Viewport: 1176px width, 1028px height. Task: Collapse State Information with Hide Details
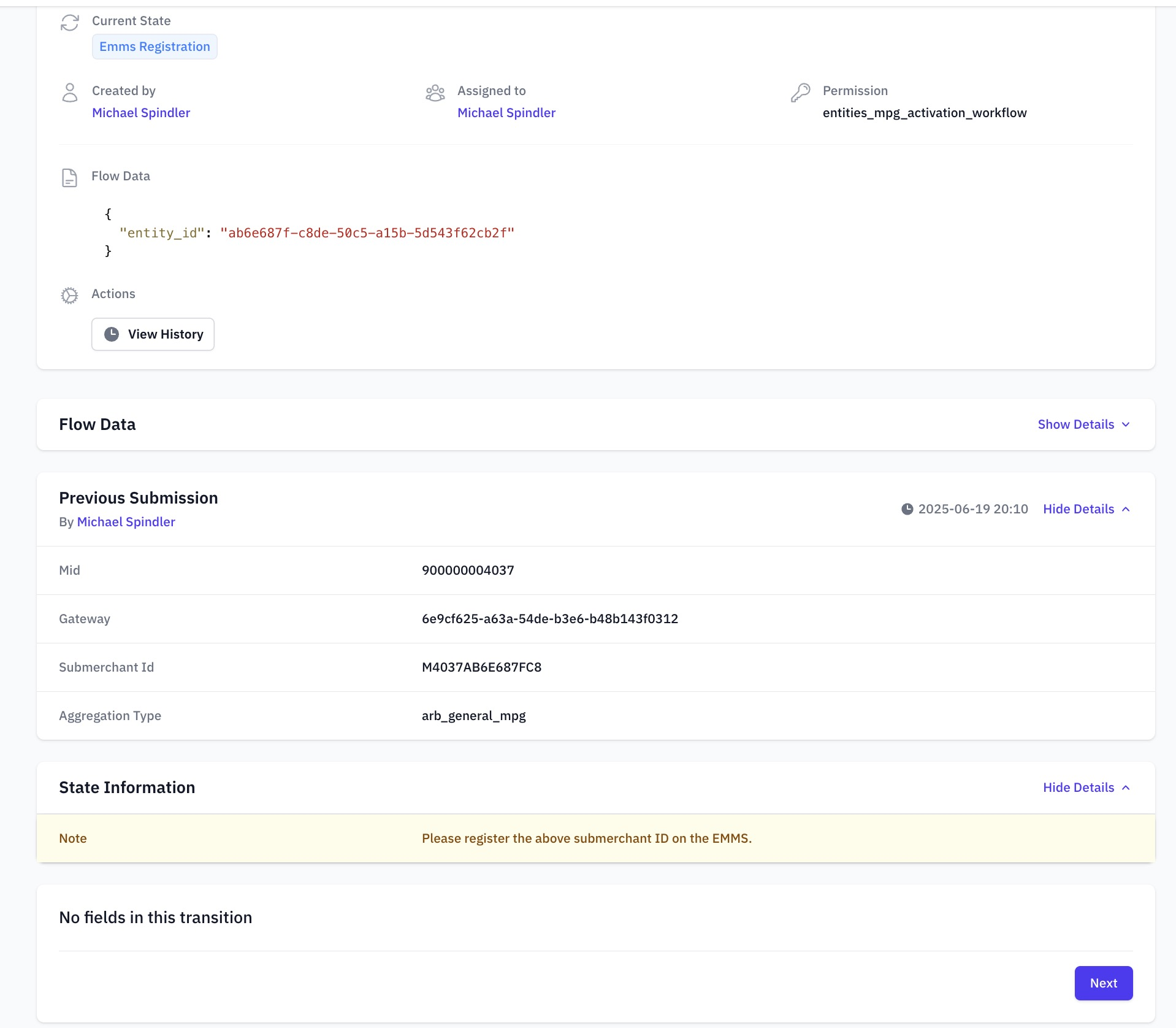point(1086,788)
